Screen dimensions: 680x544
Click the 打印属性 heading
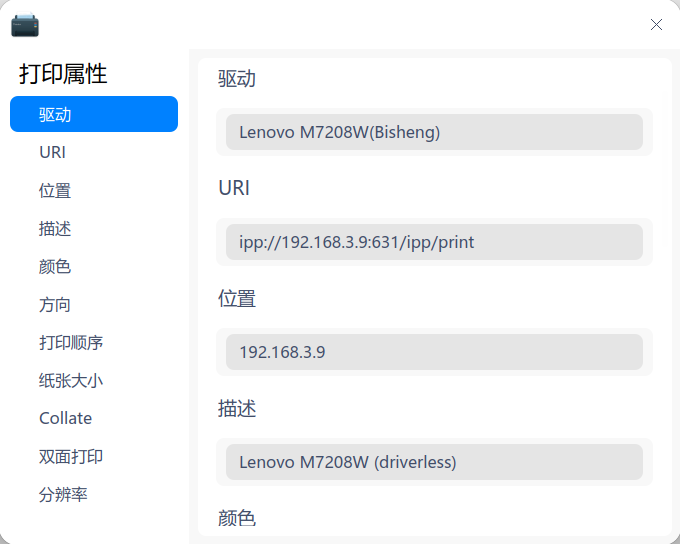pos(63,73)
